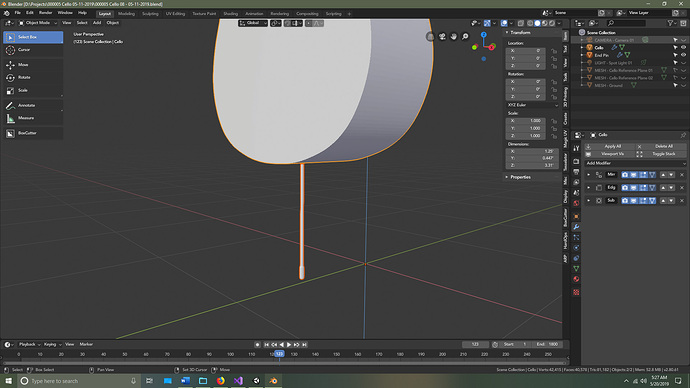Toggle selectability of Cello object
The image size is (690, 388).
click(x=675, y=48)
